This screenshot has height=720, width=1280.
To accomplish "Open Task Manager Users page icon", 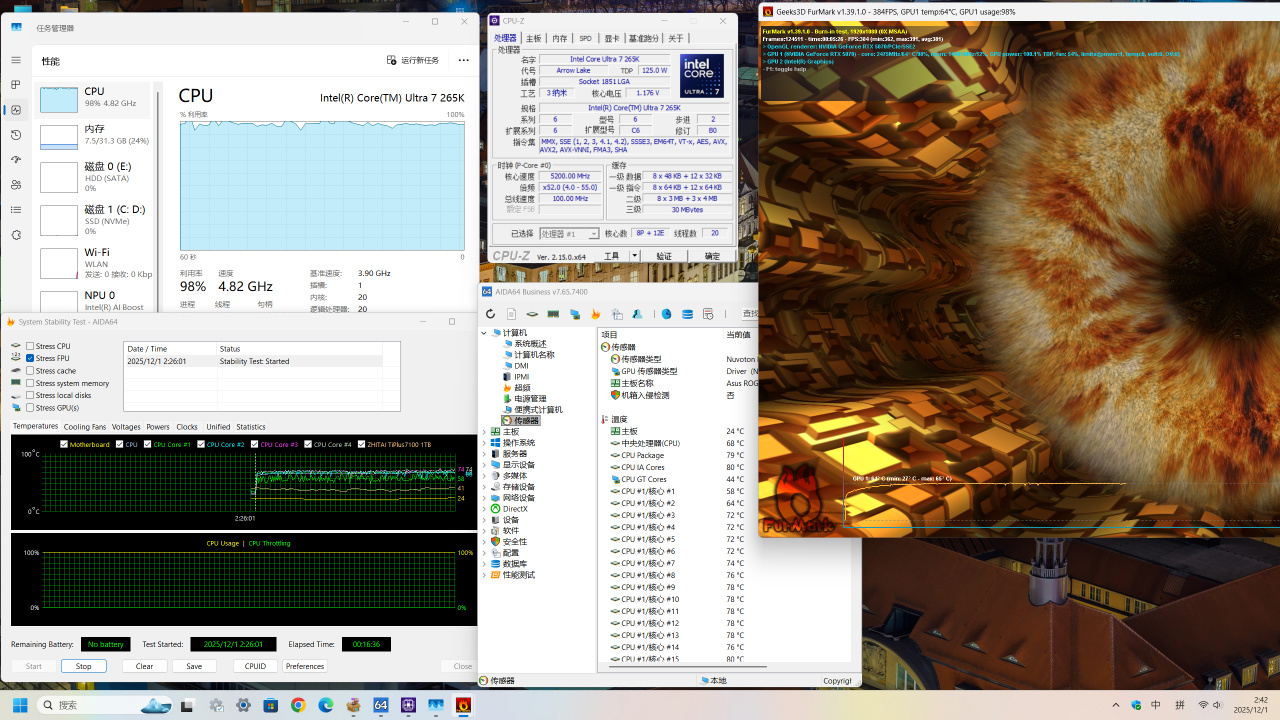I will click(x=16, y=185).
